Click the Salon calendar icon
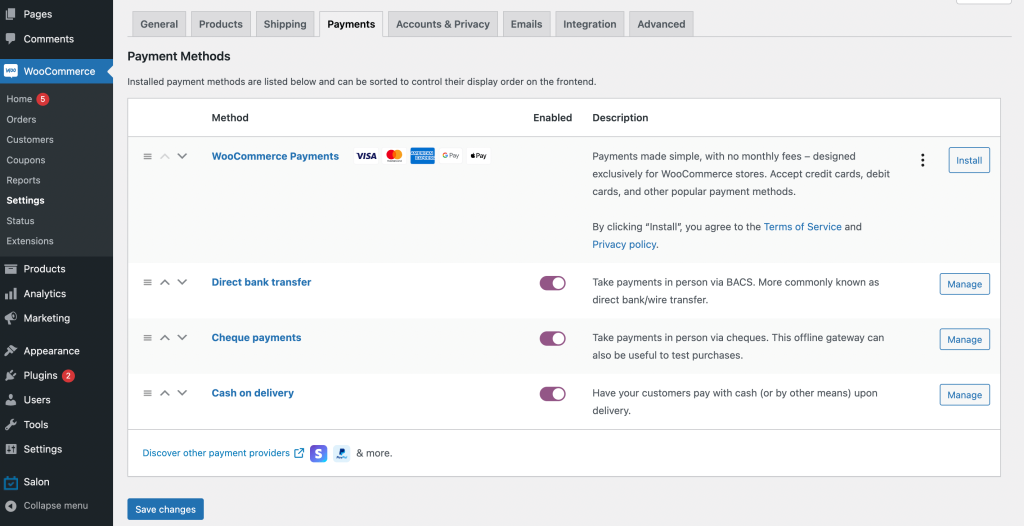1024x526 pixels. pyautogui.click(x=10, y=482)
